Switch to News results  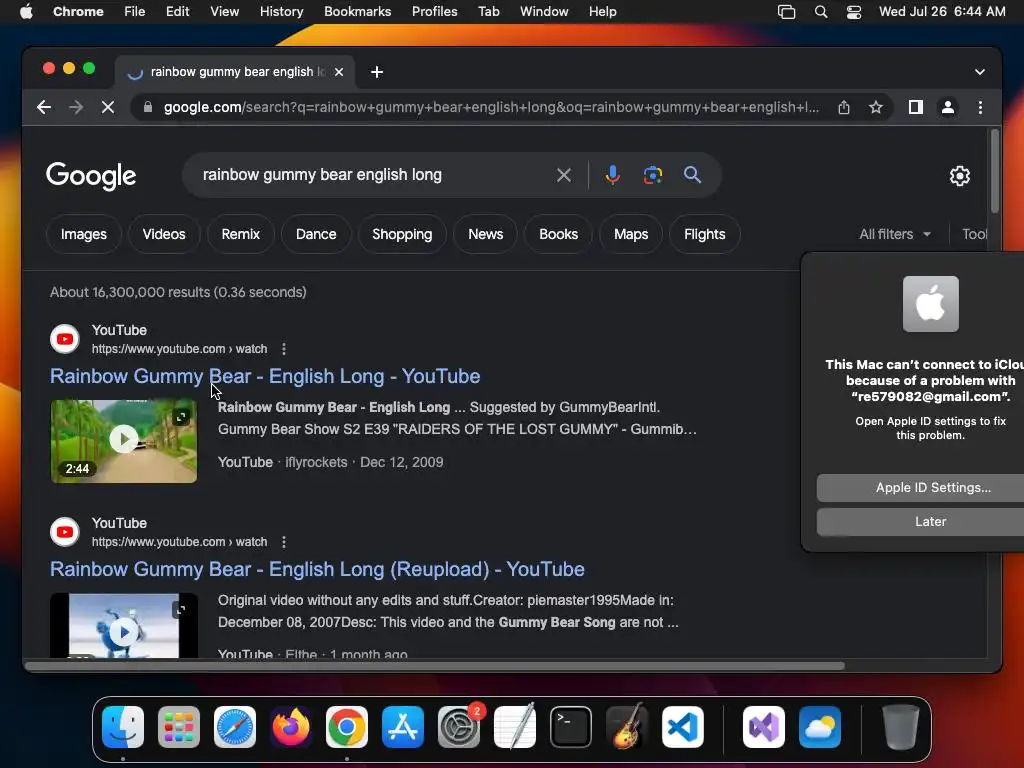pos(485,234)
